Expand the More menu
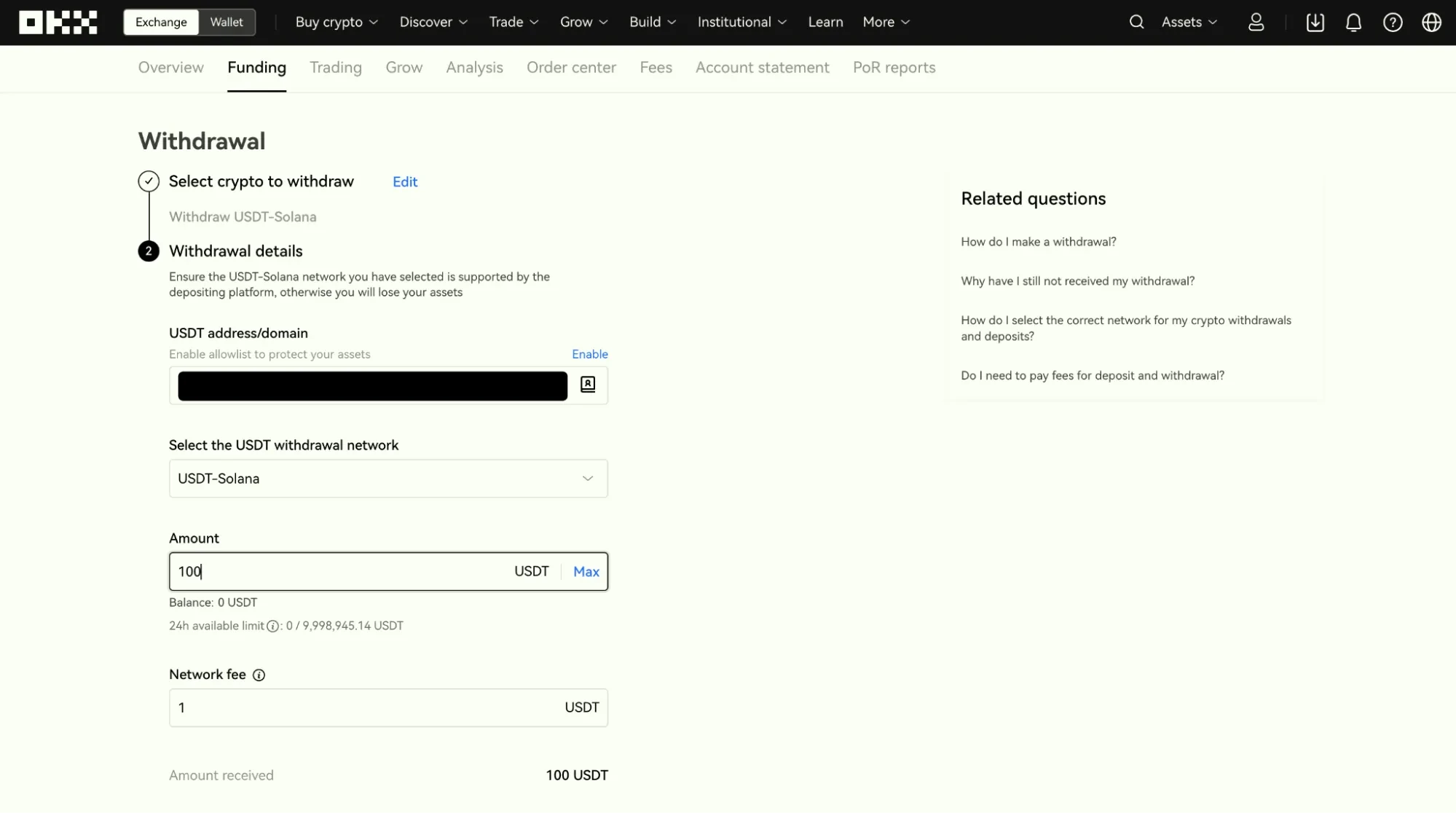 pos(886,23)
